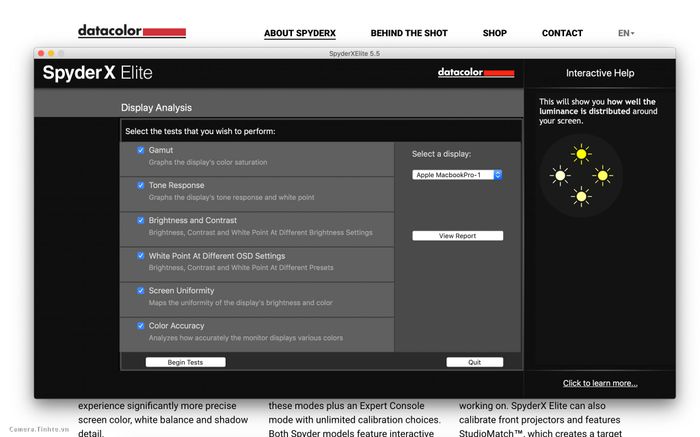Open the Apple MacbookPro-1 display dropdown

pyautogui.click(x=458, y=175)
